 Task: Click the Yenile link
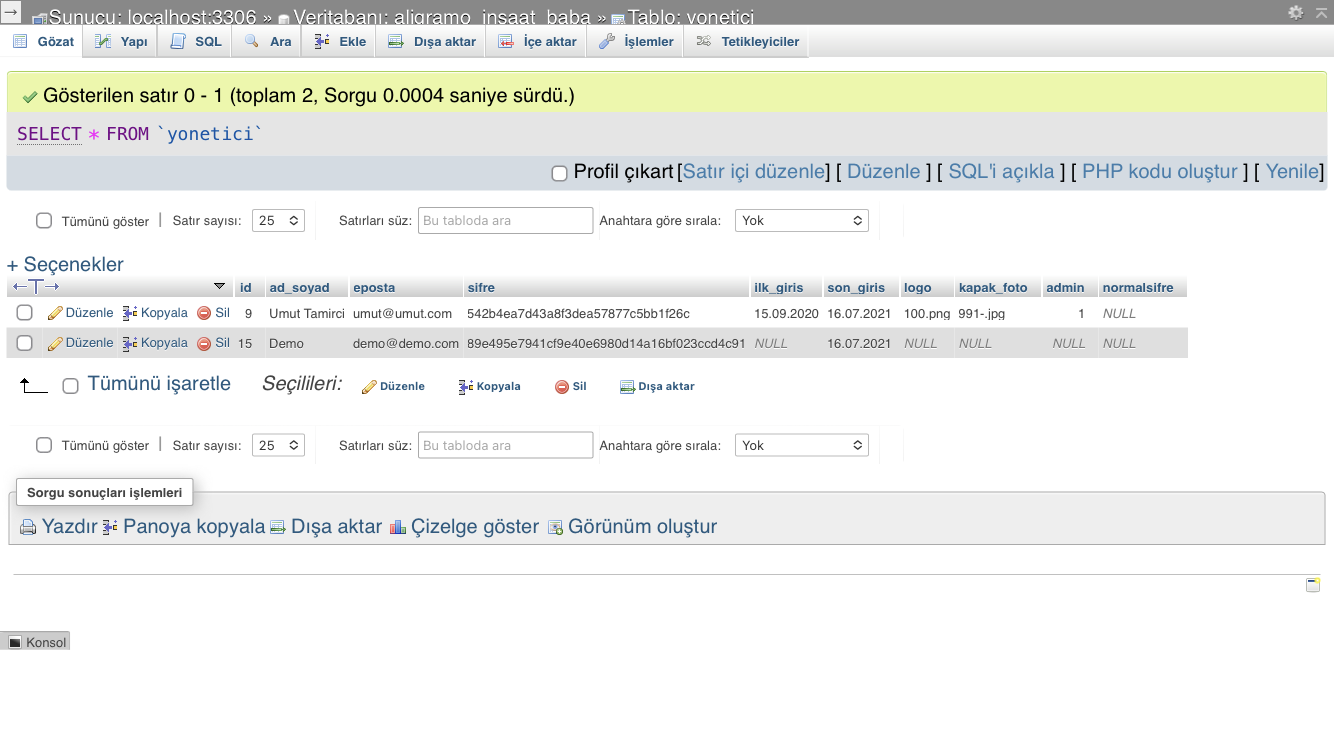(1292, 172)
